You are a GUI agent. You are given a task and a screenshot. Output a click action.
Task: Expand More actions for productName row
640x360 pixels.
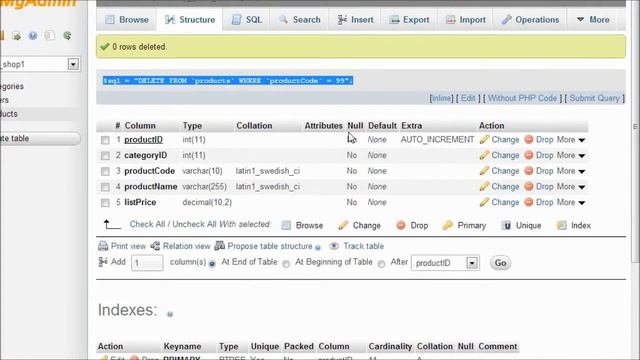click(571, 187)
